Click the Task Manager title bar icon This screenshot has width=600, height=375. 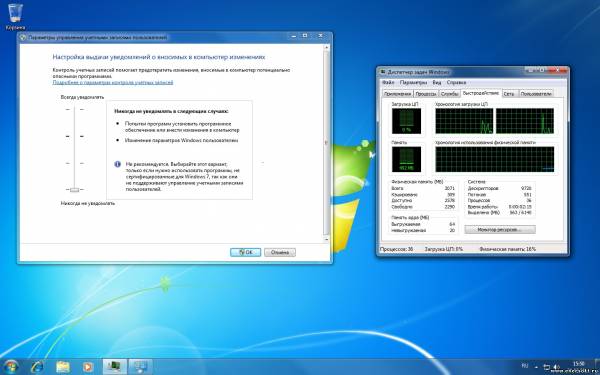(382, 72)
